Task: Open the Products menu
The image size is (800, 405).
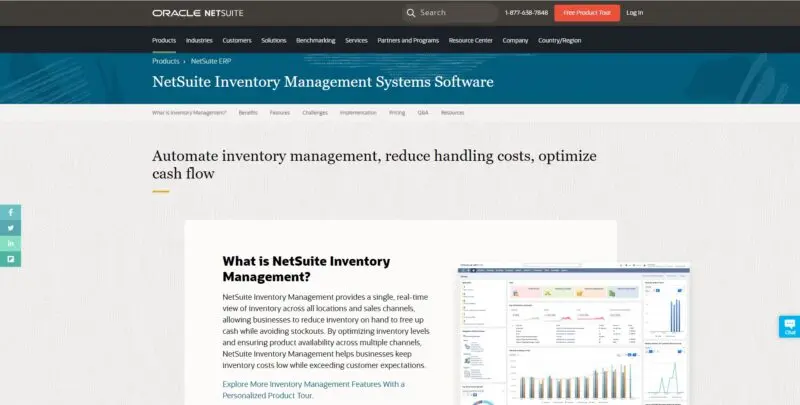Action: point(164,40)
